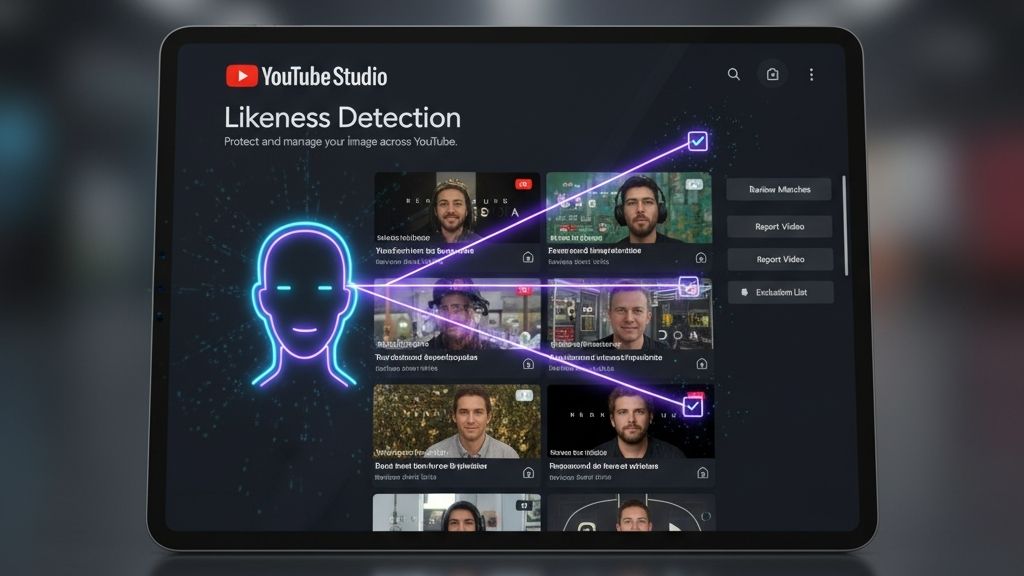Click the first Report Video button
The image size is (1024, 576).
(780, 226)
